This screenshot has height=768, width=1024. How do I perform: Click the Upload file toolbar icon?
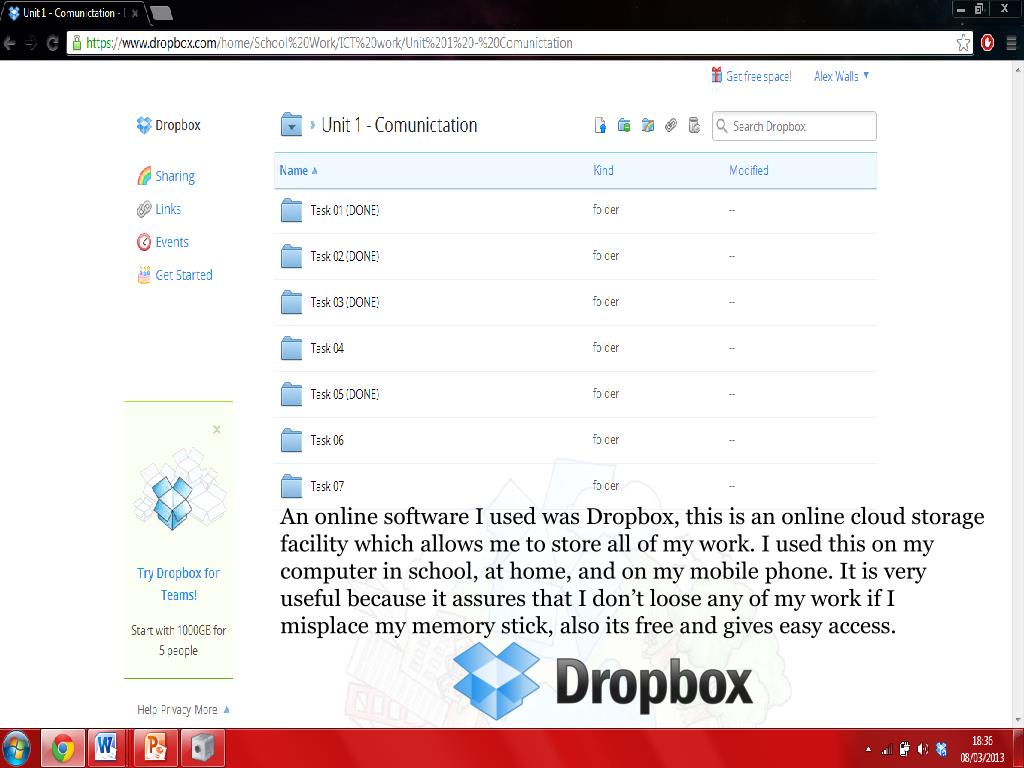(600, 125)
